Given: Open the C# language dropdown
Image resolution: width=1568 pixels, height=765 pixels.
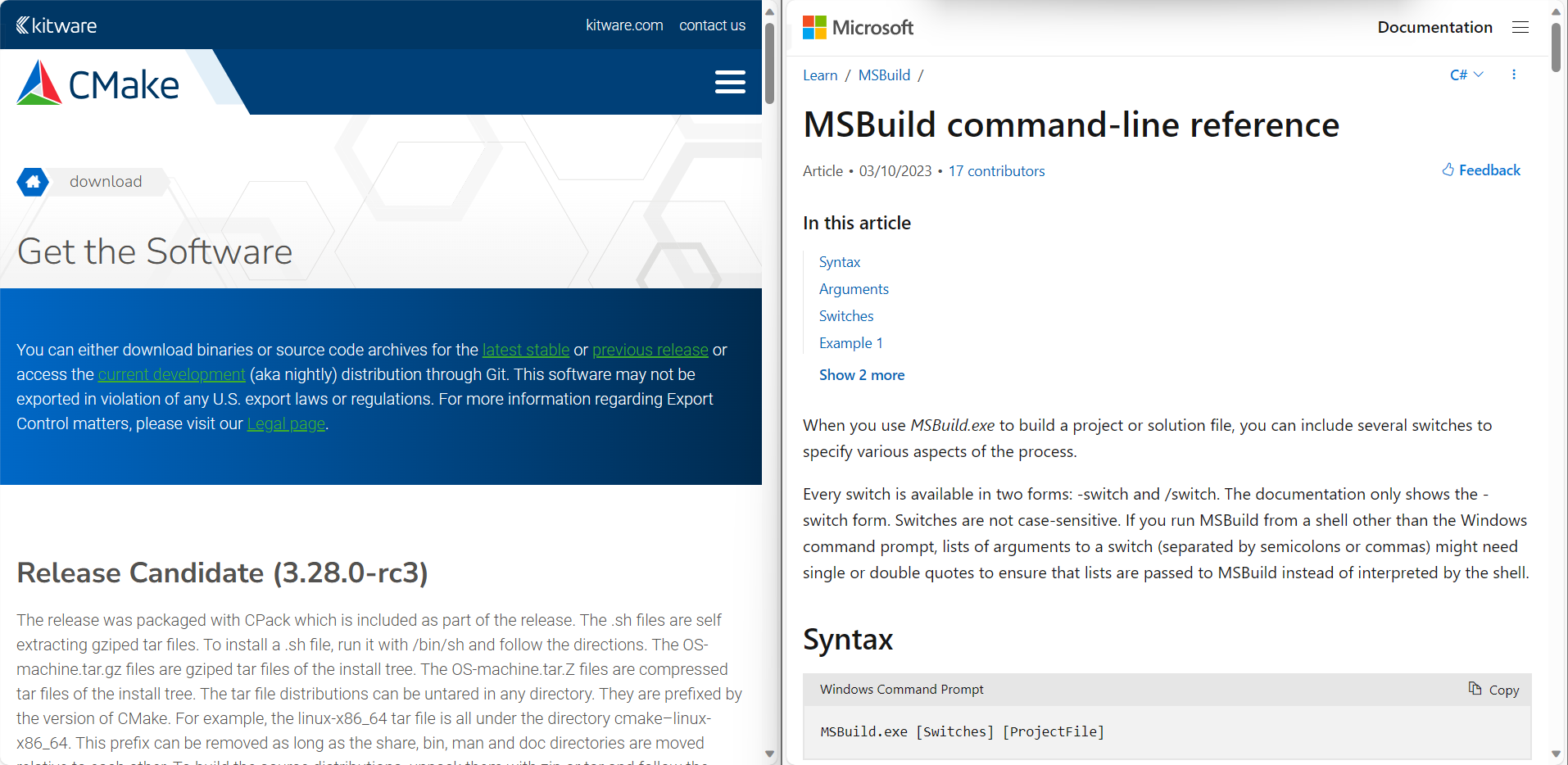Looking at the screenshot, I should coord(1466,75).
